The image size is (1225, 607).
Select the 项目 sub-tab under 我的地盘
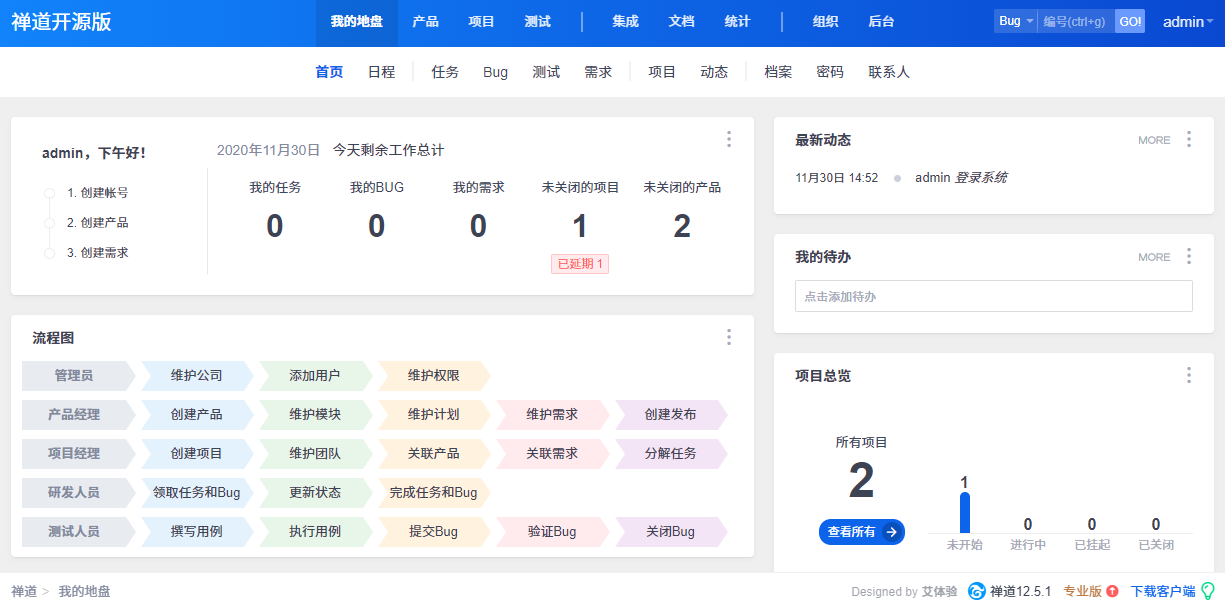pyautogui.click(x=662, y=72)
